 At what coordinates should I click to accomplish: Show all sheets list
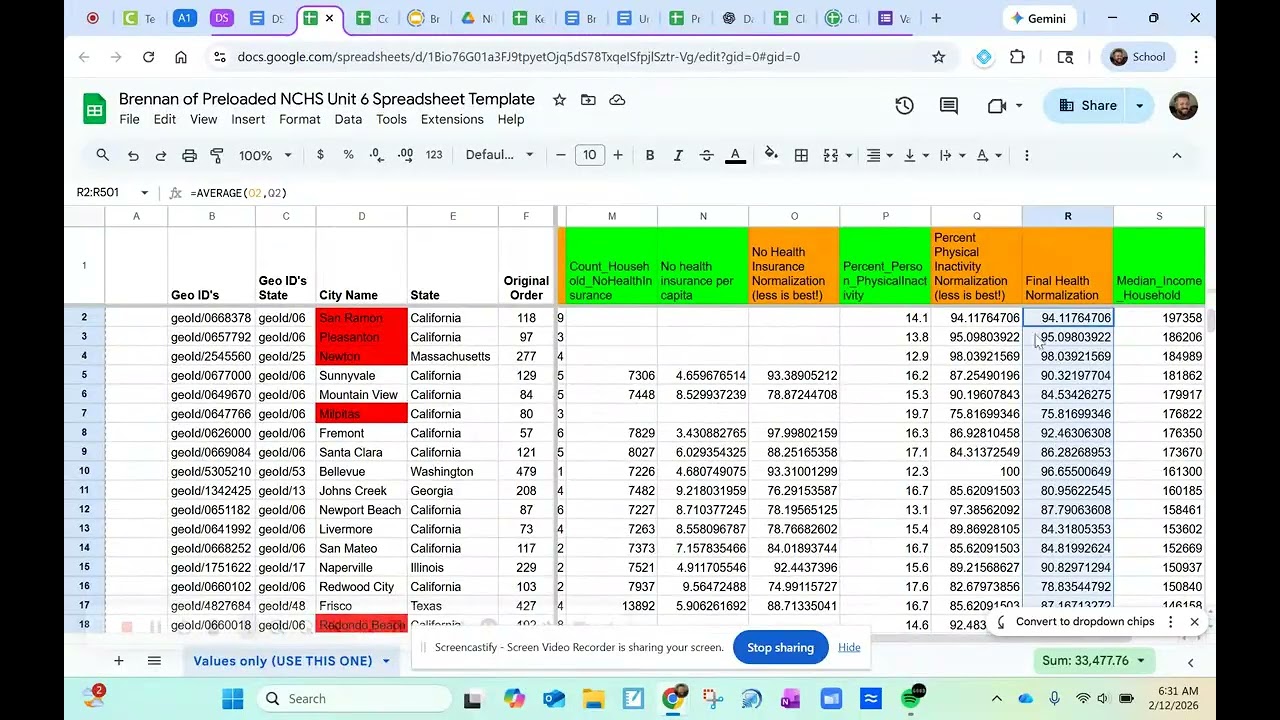coord(154,661)
